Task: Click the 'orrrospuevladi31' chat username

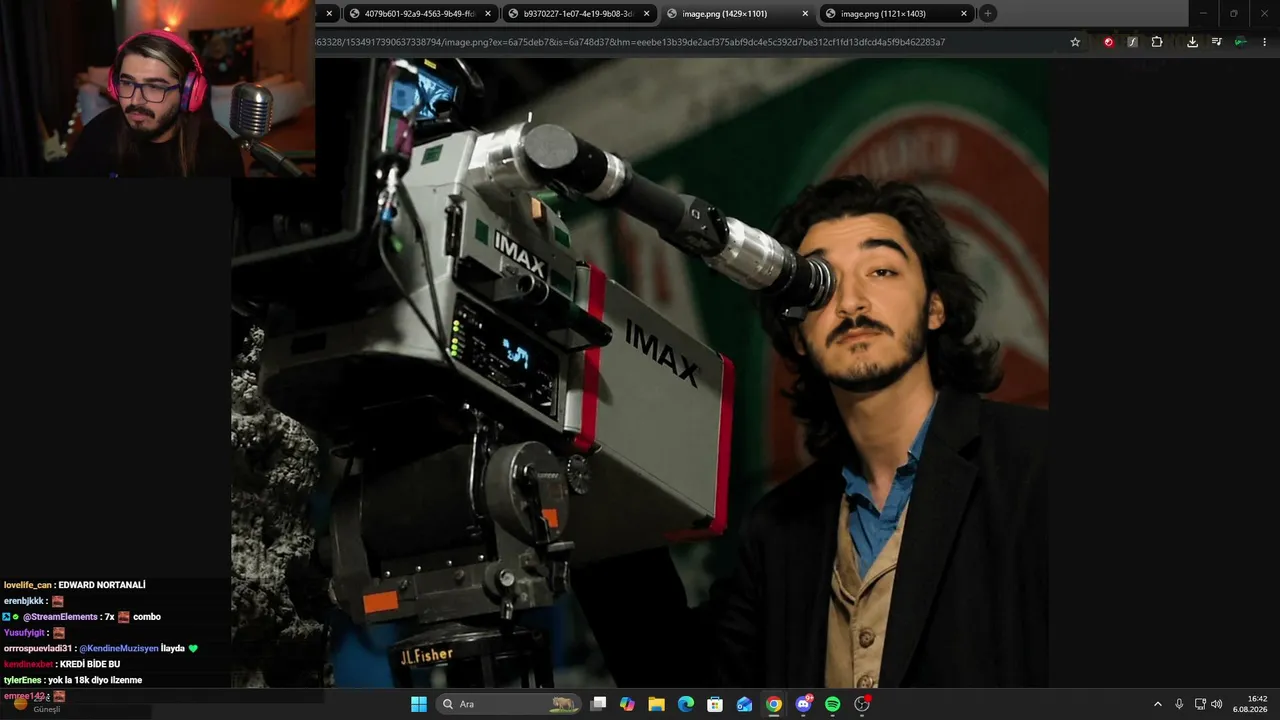Action: pos(38,648)
